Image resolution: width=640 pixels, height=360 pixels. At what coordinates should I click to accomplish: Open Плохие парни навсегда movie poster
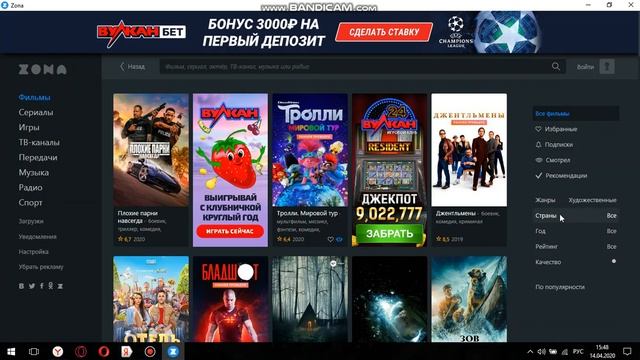[x=151, y=150]
